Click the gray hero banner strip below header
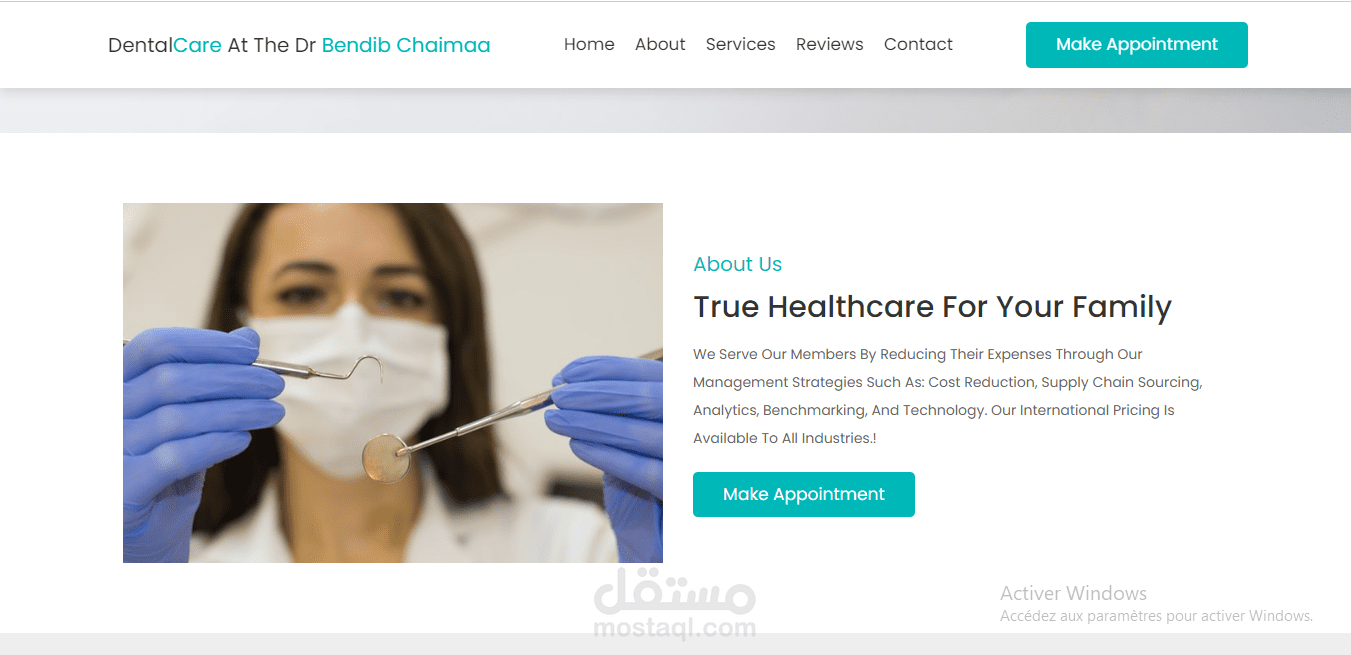The image size is (1351, 655). 675,110
